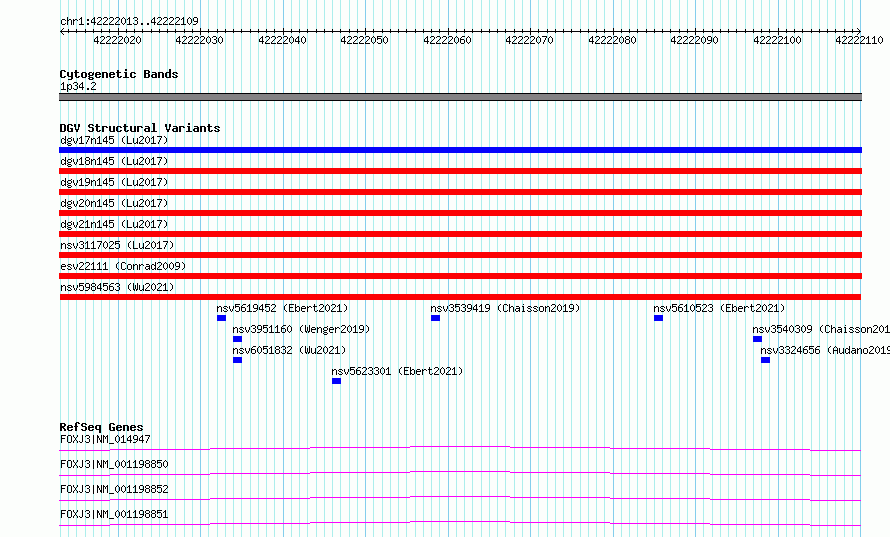The height and width of the screenshot is (537, 890).
Task: Click ruler position 42222030
Action: [200, 40]
